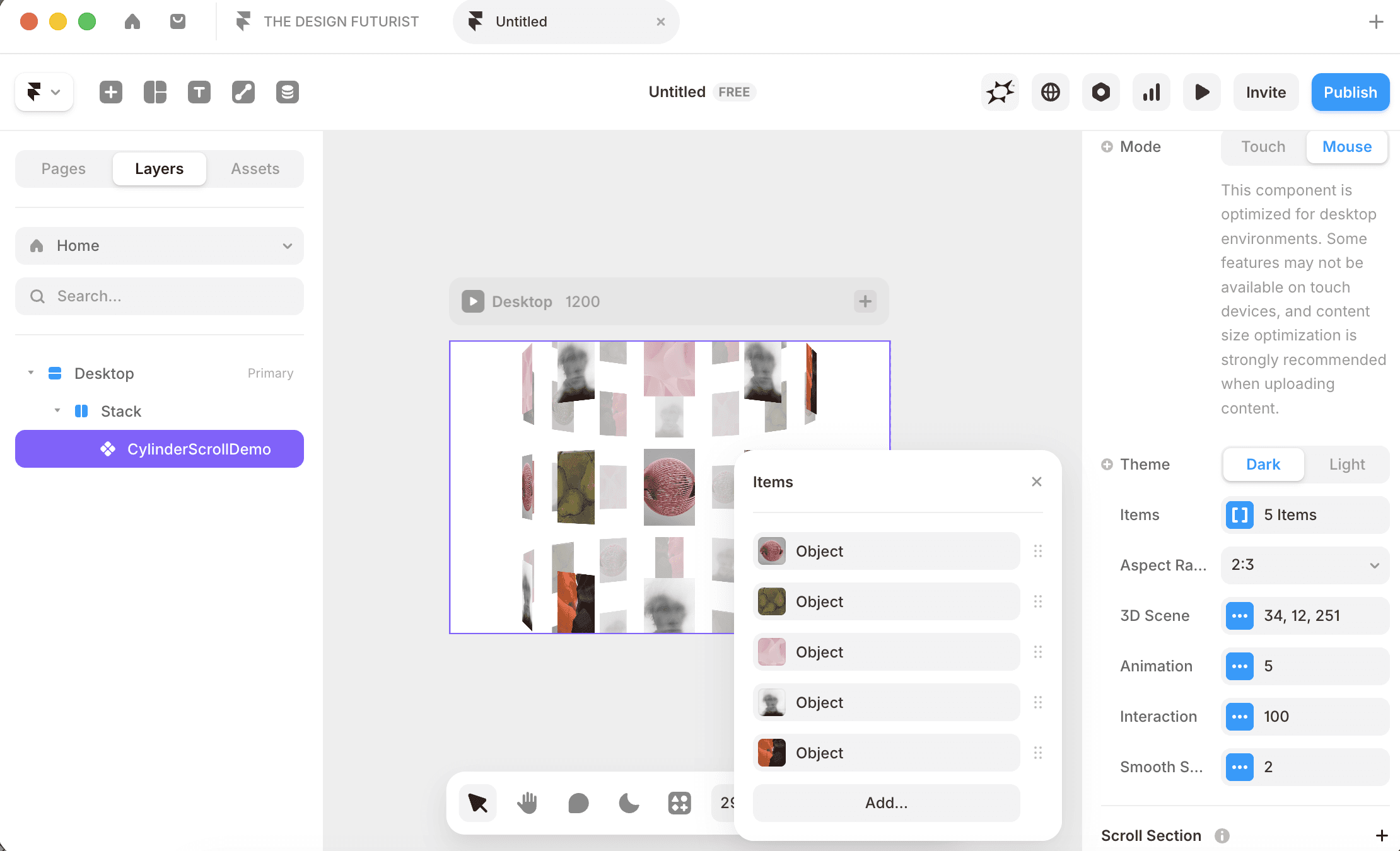The width and height of the screenshot is (1400, 851).
Task: Open the CMS database icon
Action: click(x=288, y=92)
